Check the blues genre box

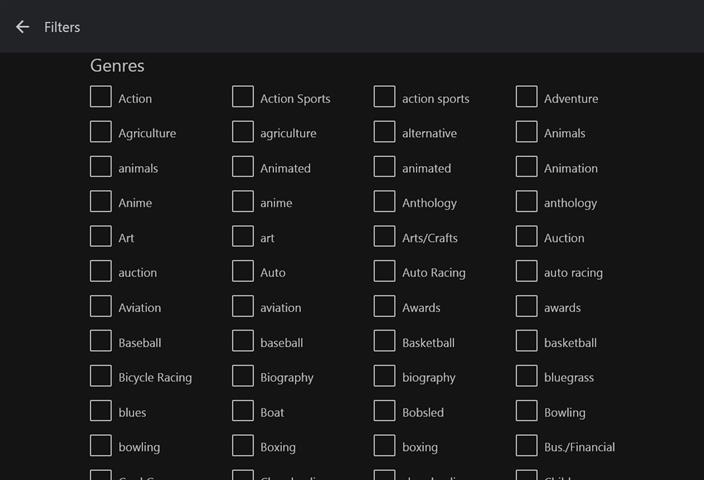101,412
